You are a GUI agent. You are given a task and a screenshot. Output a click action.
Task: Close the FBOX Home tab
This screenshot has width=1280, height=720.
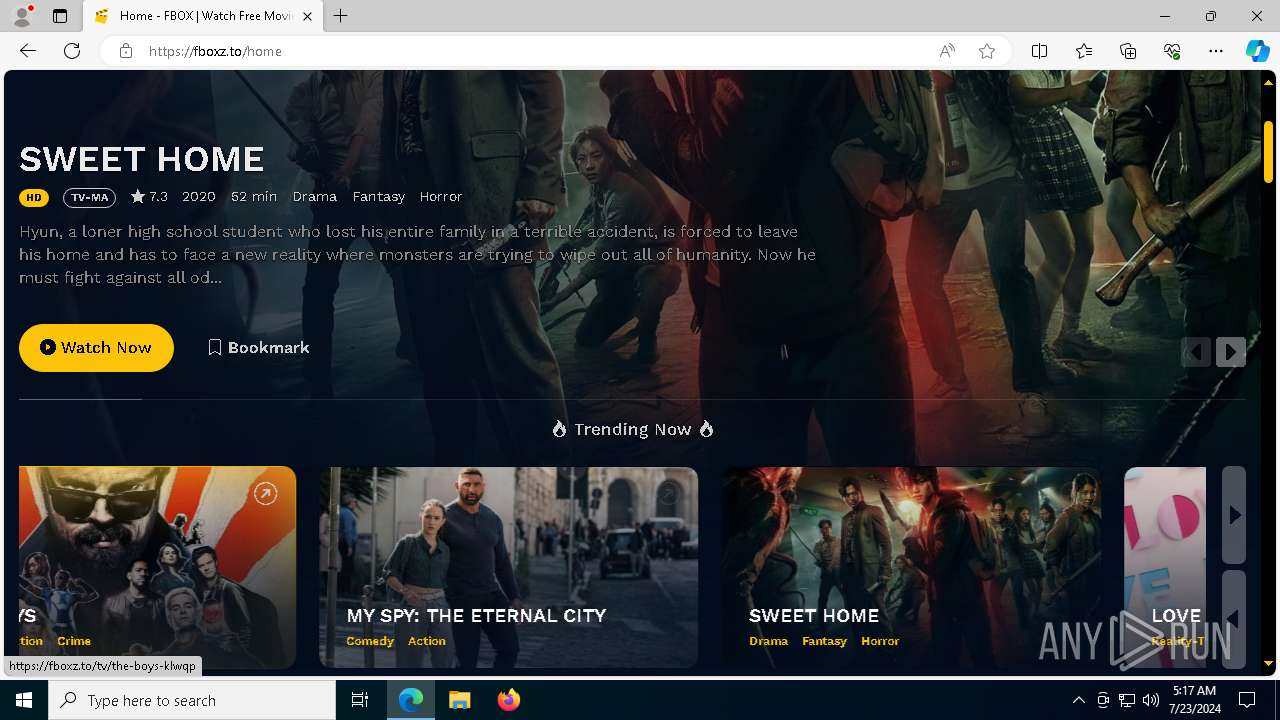coord(307,16)
